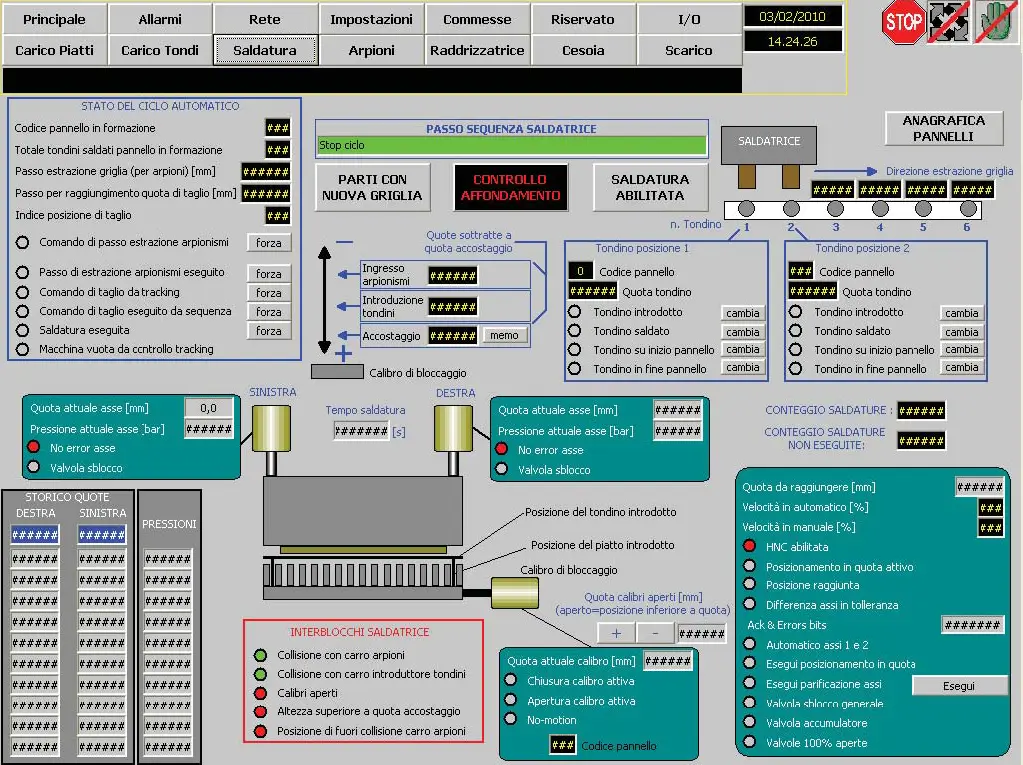Click the gray Calibro di bloccaggio rectangle
1023x765 pixels.
pyautogui.click(x=337, y=372)
